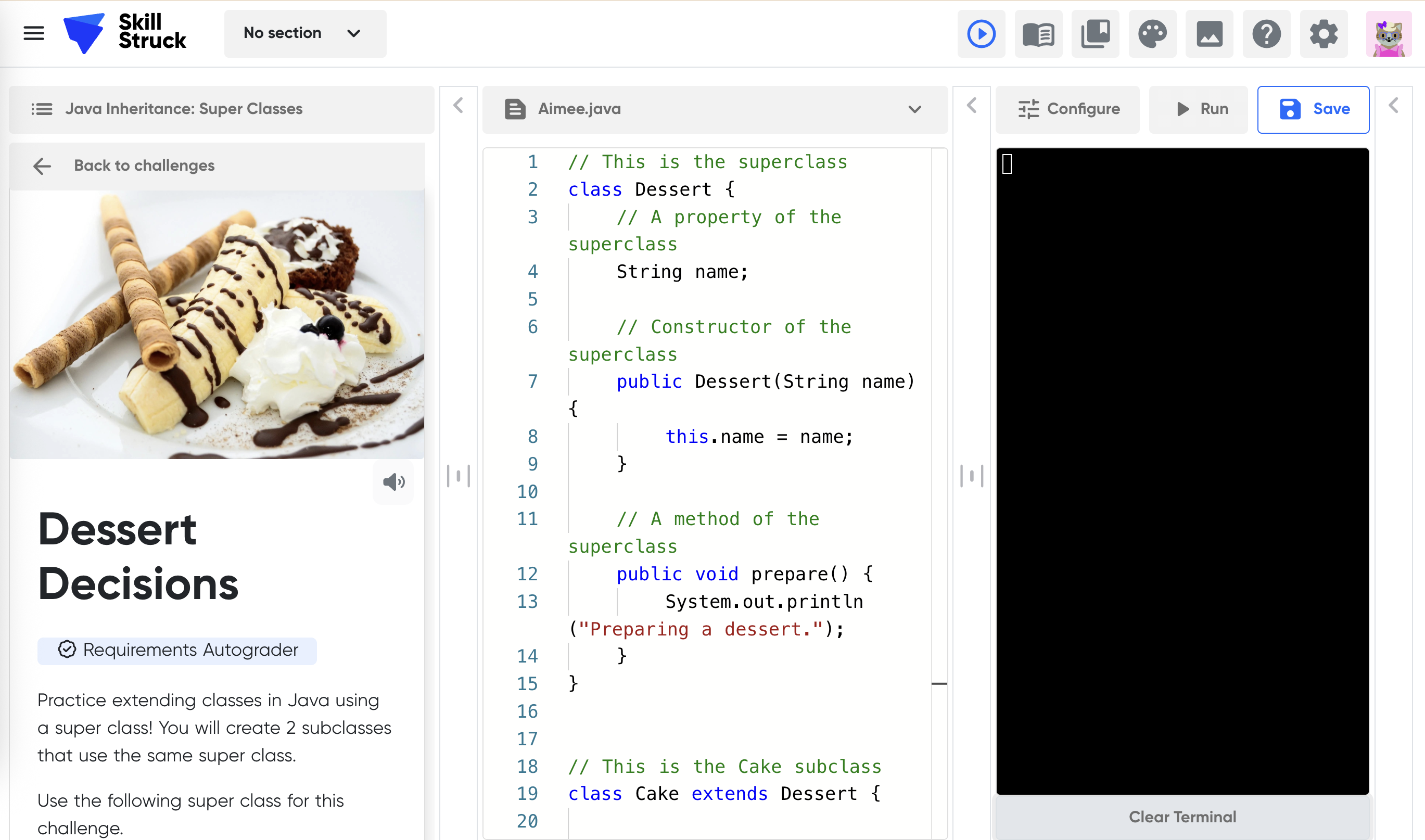Expand the No section dropdown

point(304,33)
